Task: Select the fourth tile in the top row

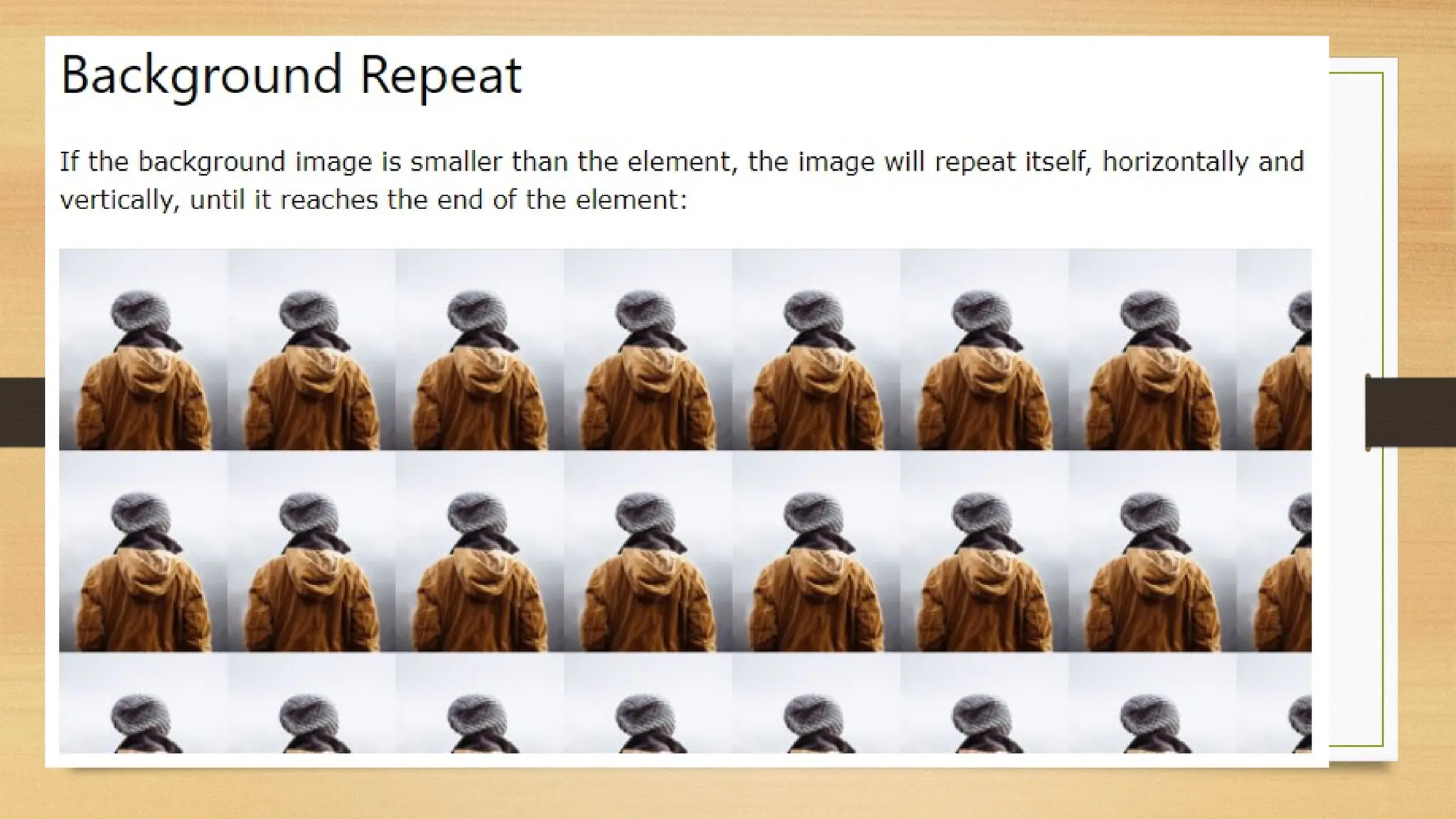Action: [x=648, y=349]
